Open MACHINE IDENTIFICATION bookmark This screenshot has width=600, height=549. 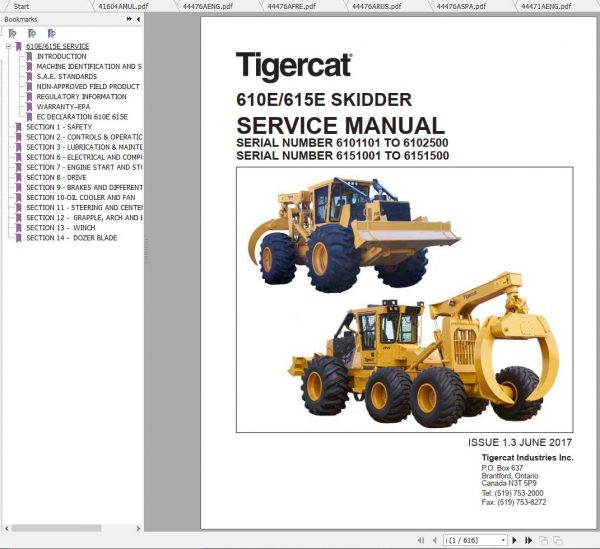89,67
